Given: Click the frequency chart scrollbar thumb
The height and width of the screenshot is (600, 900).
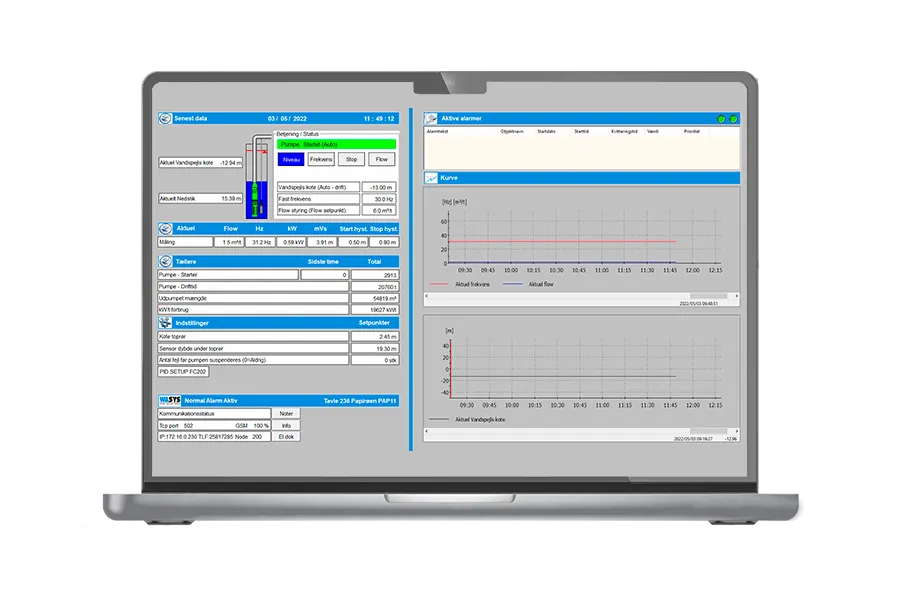Looking at the screenshot, I should (x=708, y=296).
